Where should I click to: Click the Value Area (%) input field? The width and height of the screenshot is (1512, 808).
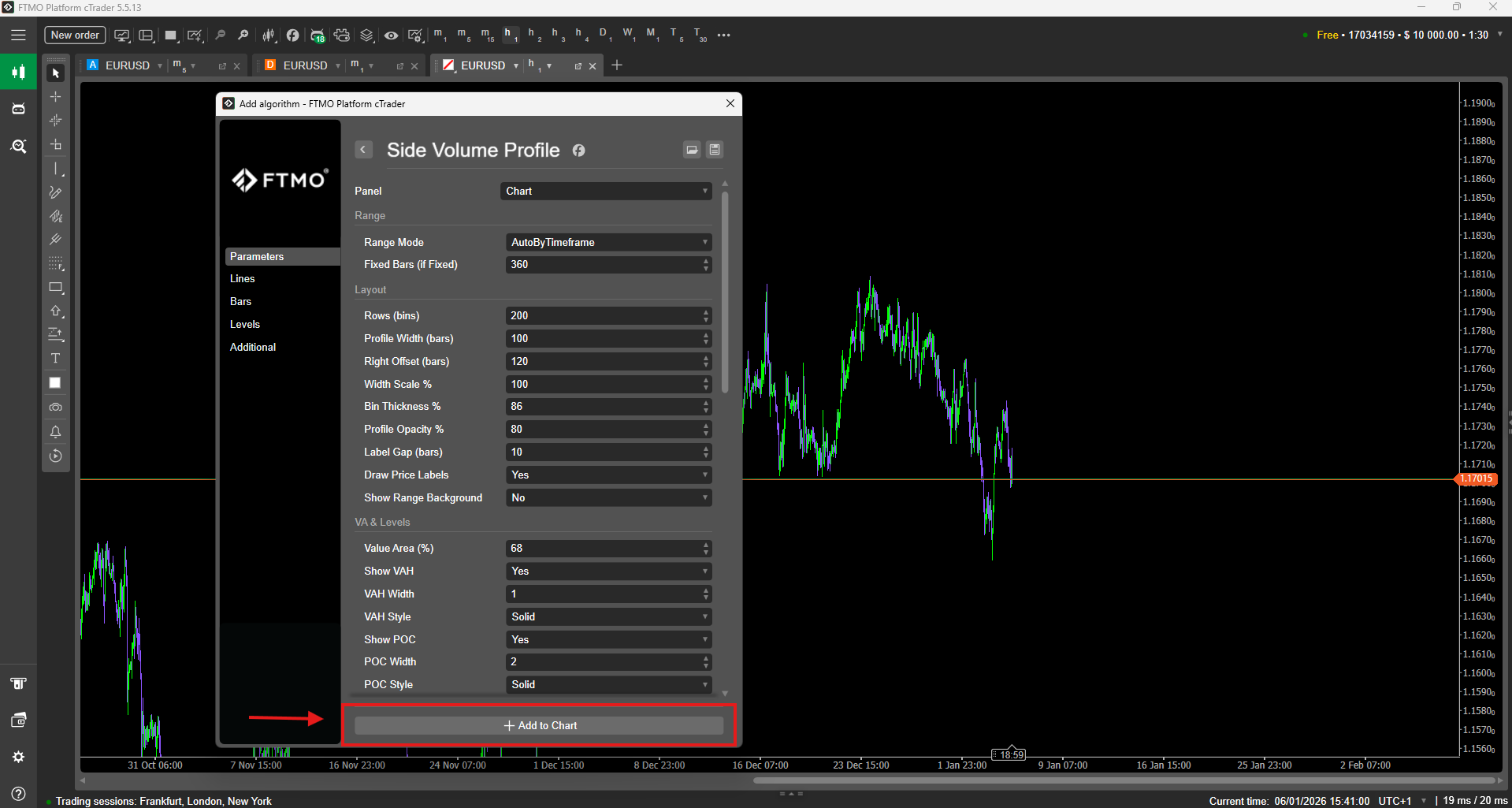[603, 549]
